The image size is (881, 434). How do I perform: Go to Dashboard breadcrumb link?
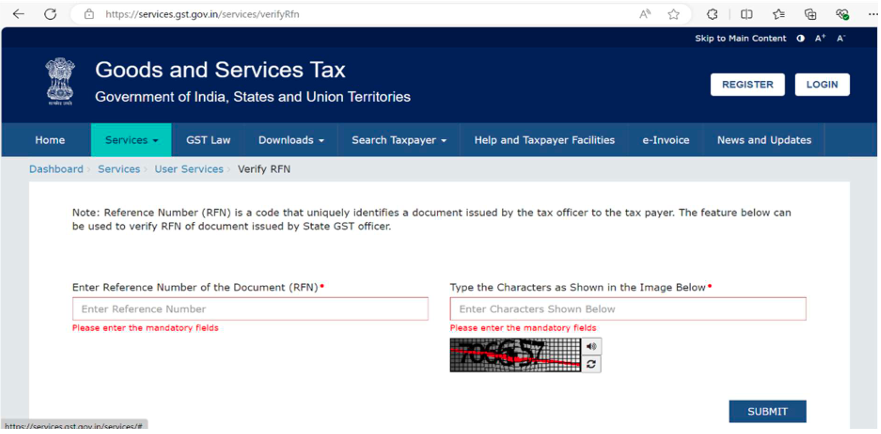point(56,169)
